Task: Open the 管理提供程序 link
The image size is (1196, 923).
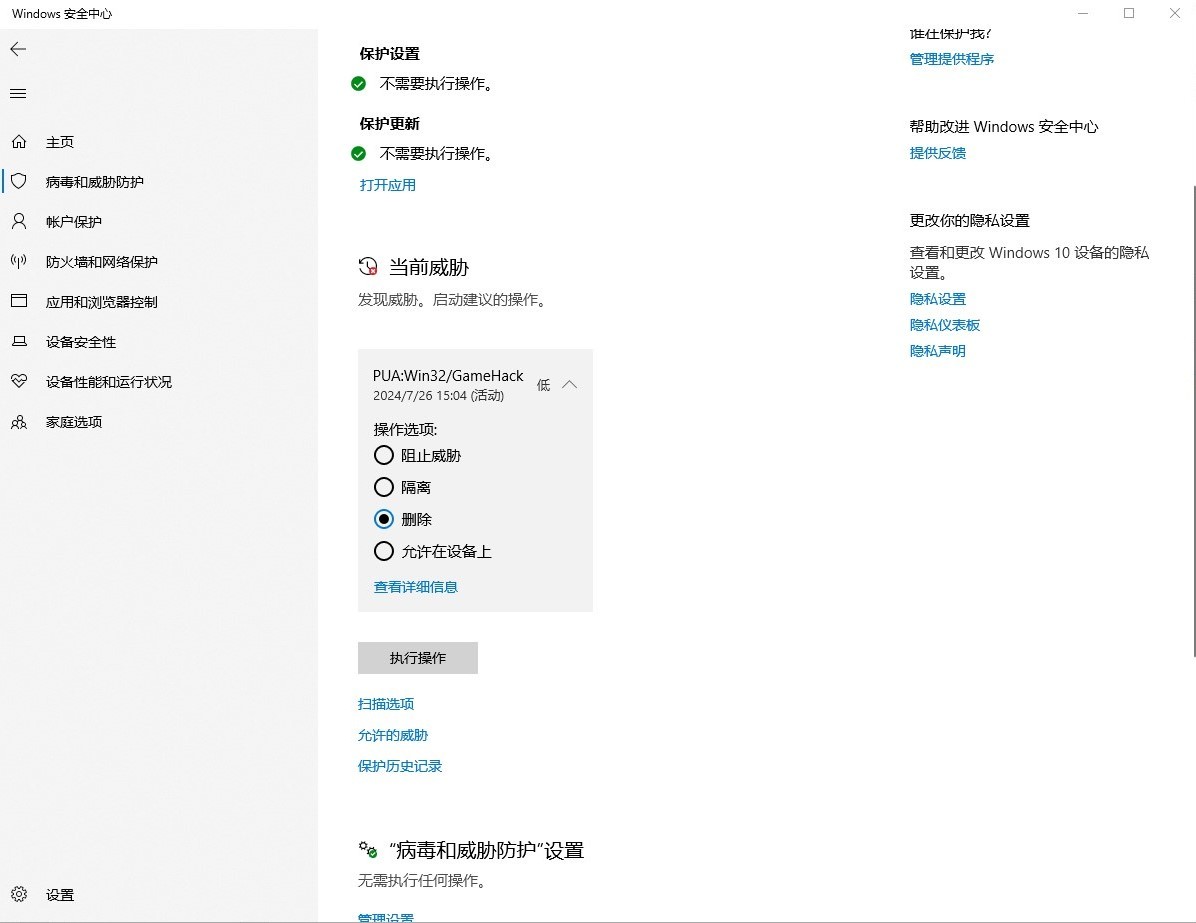Action: (x=952, y=59)
